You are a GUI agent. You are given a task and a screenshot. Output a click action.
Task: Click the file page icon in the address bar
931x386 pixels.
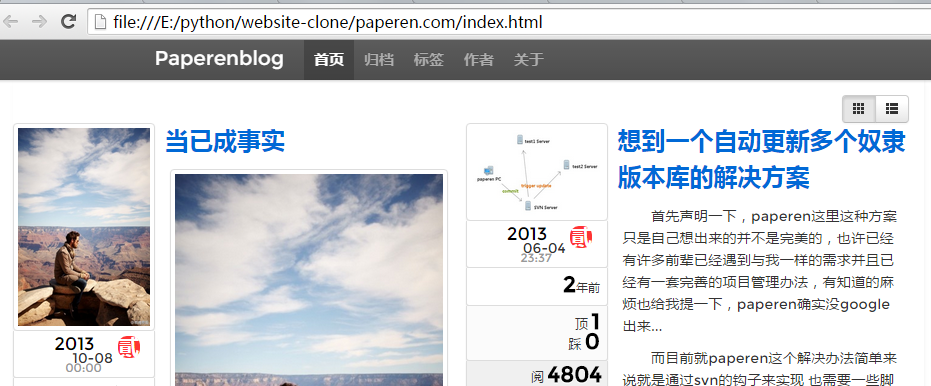click(102, 22)
